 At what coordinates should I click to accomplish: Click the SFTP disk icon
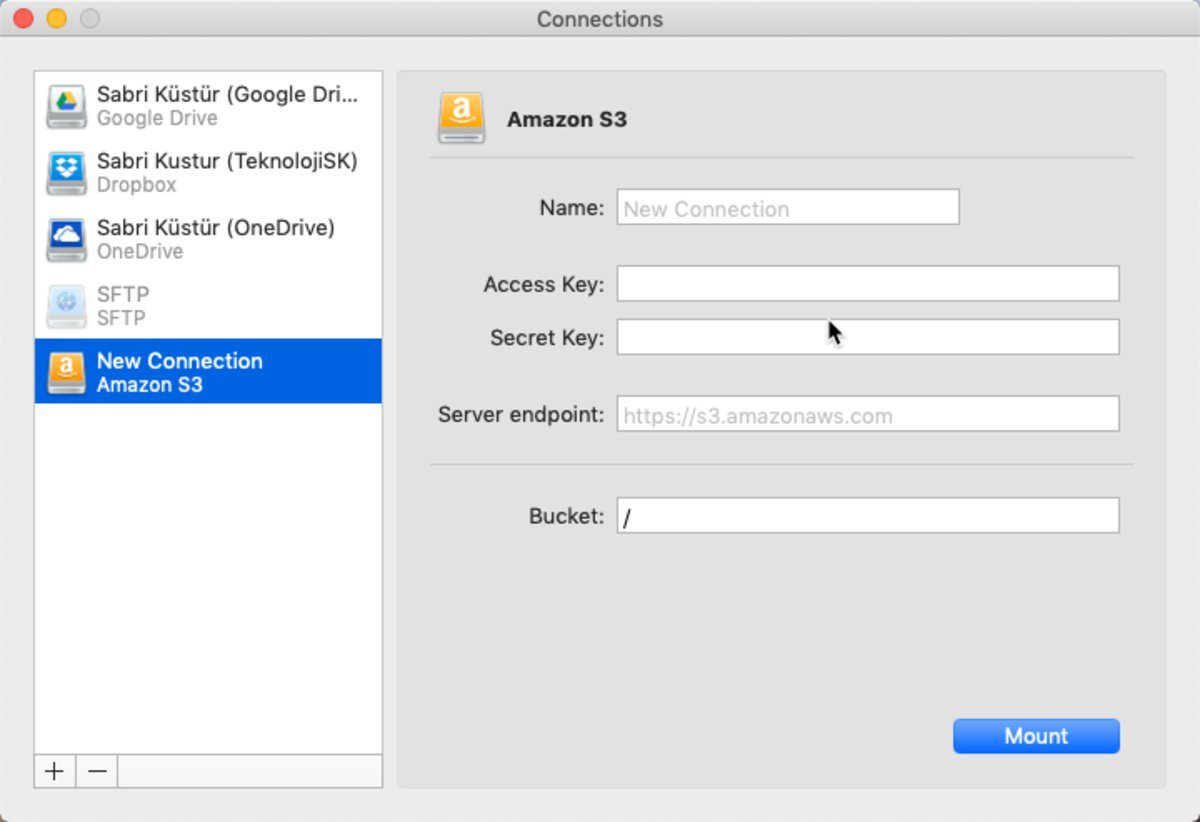pyautogui.click(x=66, y=306)
